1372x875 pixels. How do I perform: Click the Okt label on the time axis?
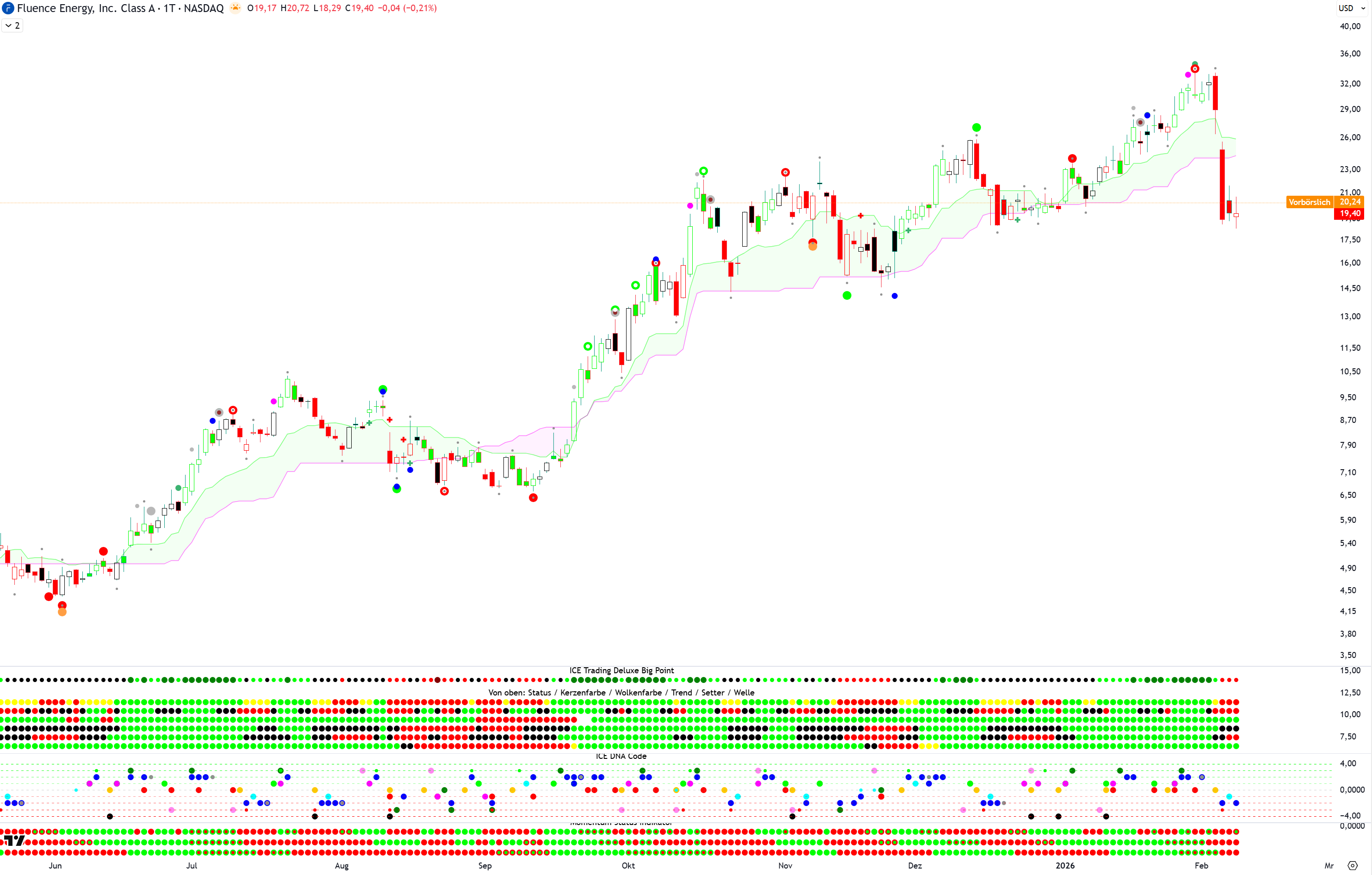(x=628, y=866)
